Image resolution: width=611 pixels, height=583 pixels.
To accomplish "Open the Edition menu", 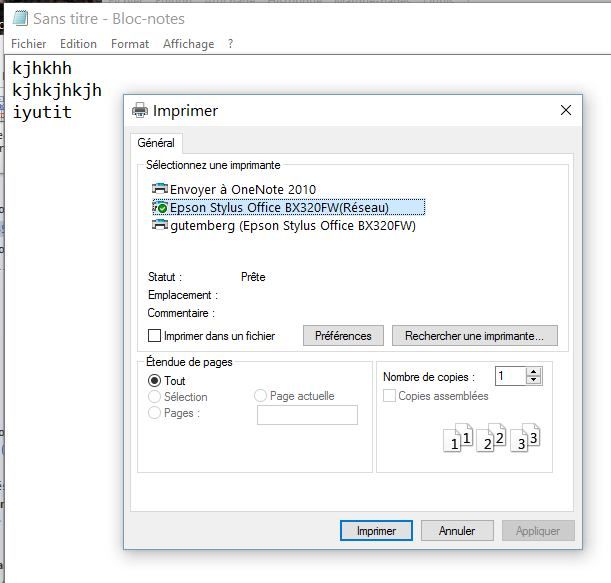I will pos(78,44).
